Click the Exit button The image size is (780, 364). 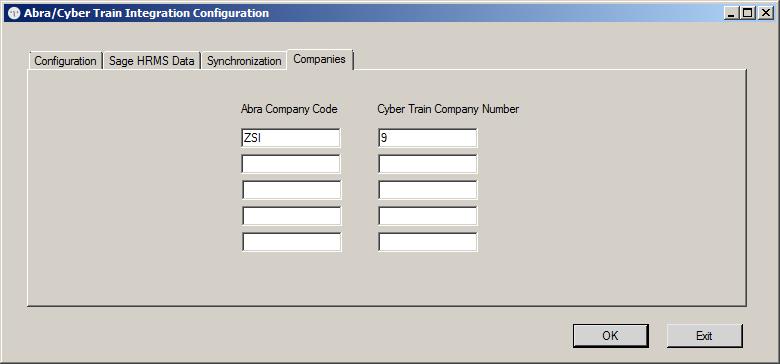pyautogui.click(x=704, y=336)
